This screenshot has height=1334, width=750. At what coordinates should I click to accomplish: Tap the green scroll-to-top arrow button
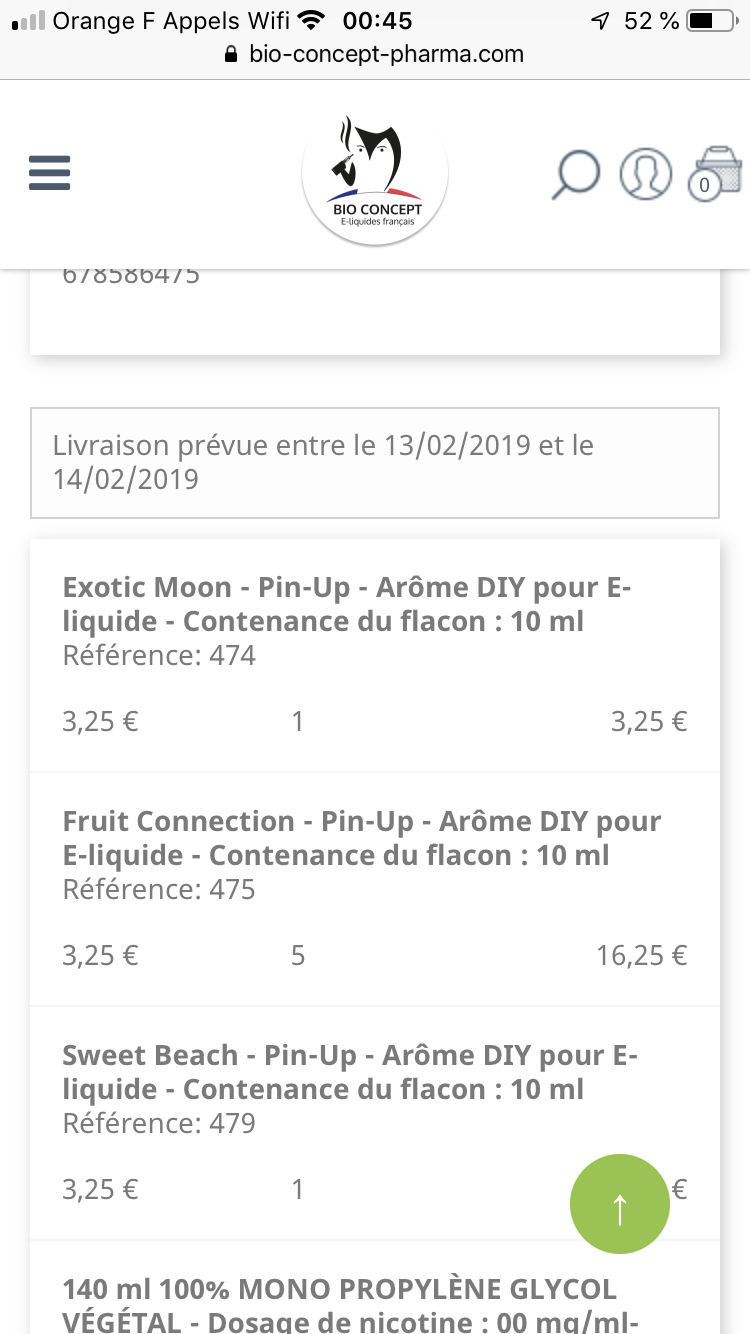[x=619, y=1205]
